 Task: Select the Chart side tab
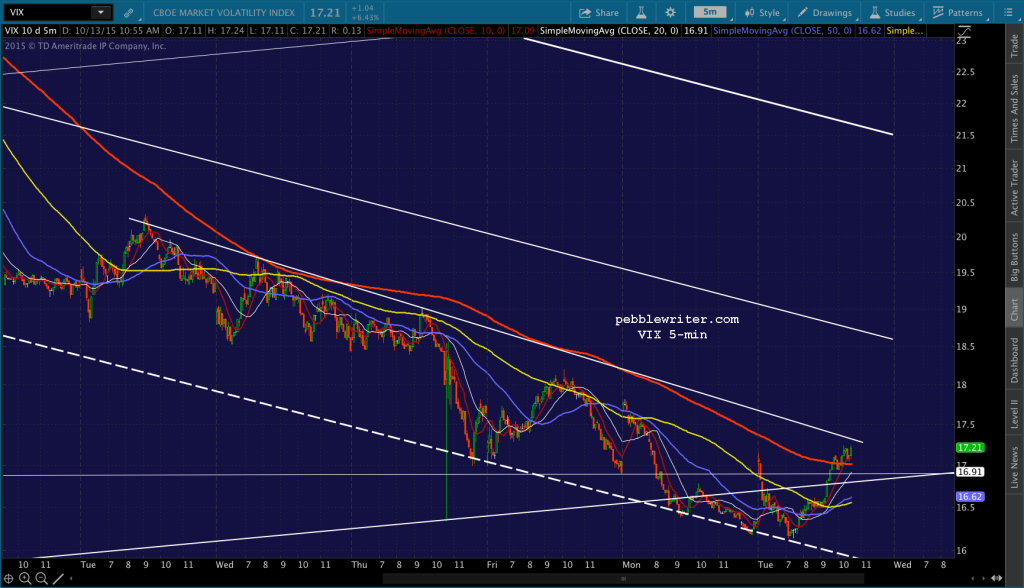[1014, 310]
